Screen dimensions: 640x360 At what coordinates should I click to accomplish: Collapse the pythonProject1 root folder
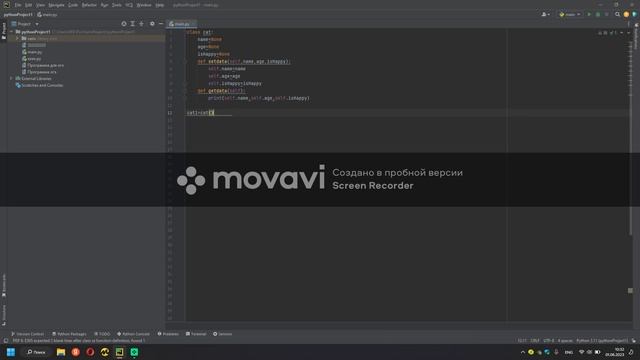[12, 31]
